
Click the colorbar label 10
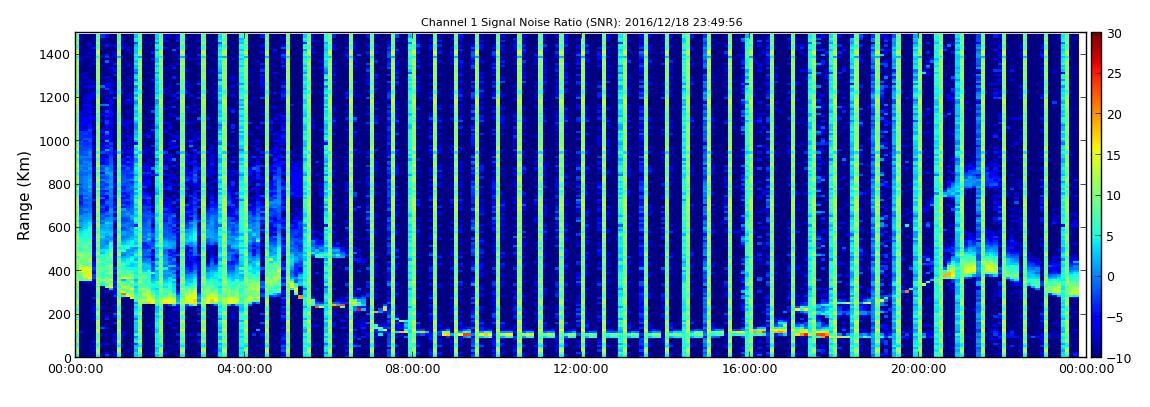click(1114, 195)
